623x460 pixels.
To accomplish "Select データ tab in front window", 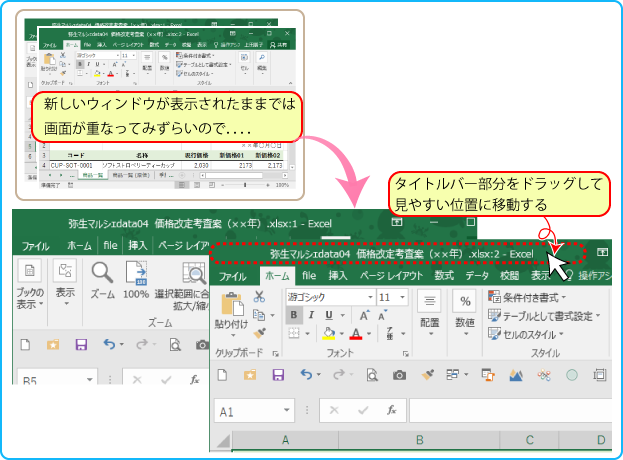I will [477, 275].
